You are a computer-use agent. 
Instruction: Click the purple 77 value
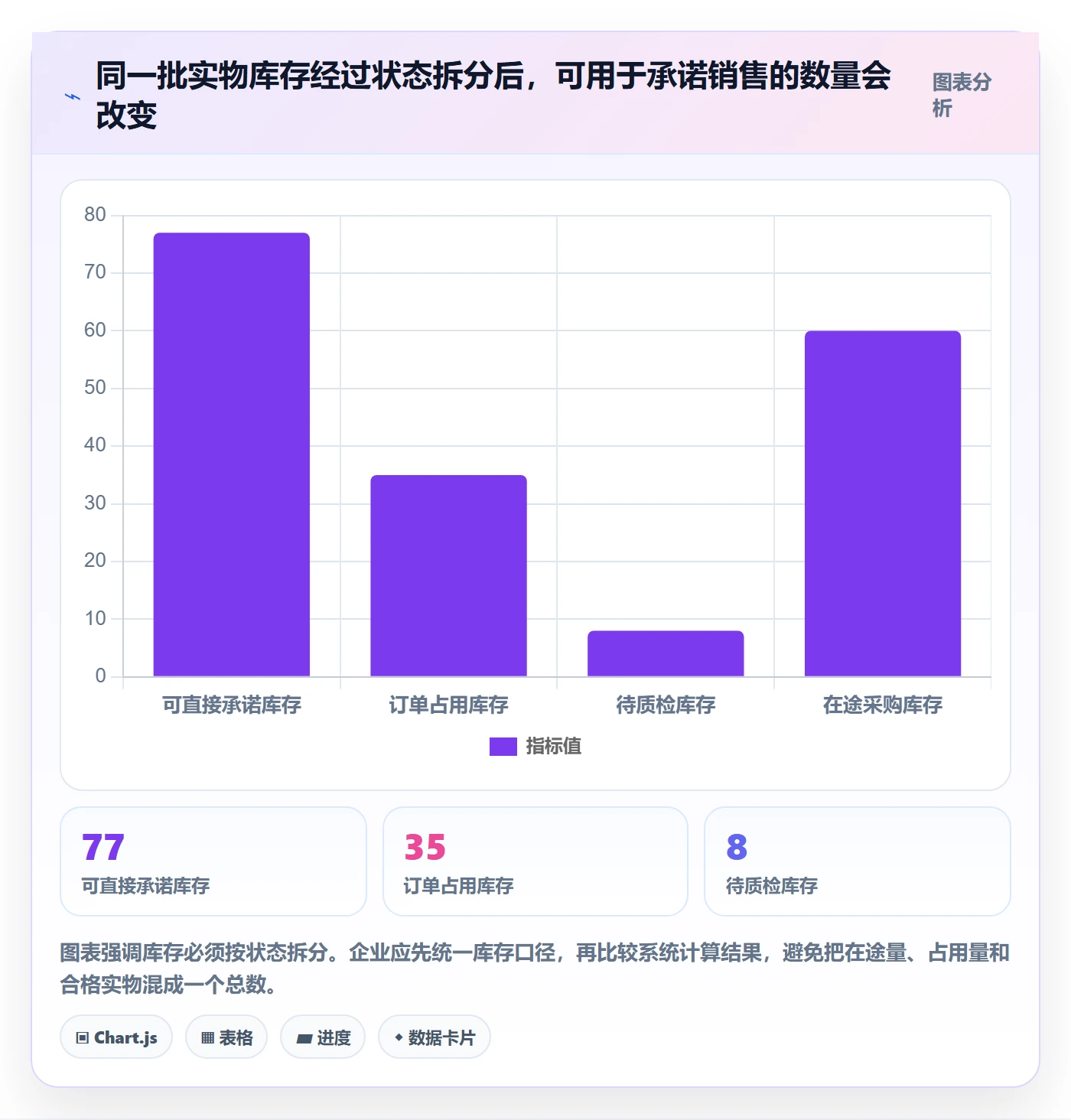pyautogui.click(x=103, y=847)
